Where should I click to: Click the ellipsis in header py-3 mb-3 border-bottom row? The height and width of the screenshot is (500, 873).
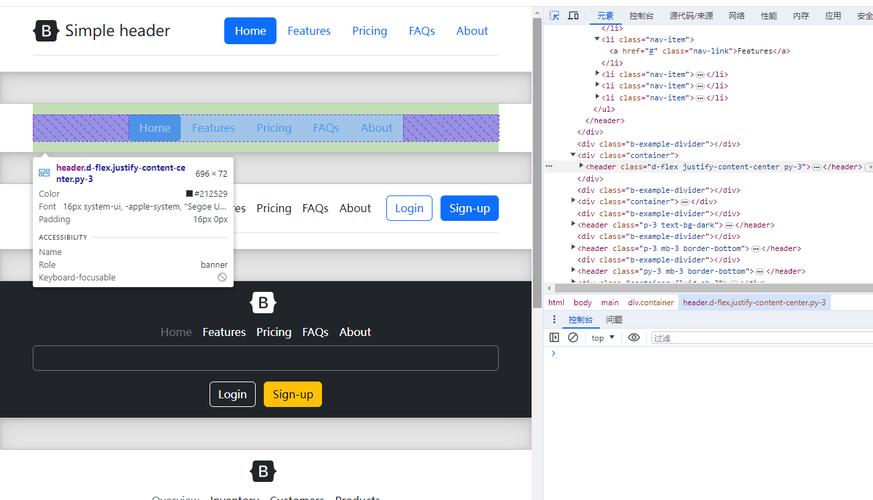pyautogui.click(x=759, y=271)
